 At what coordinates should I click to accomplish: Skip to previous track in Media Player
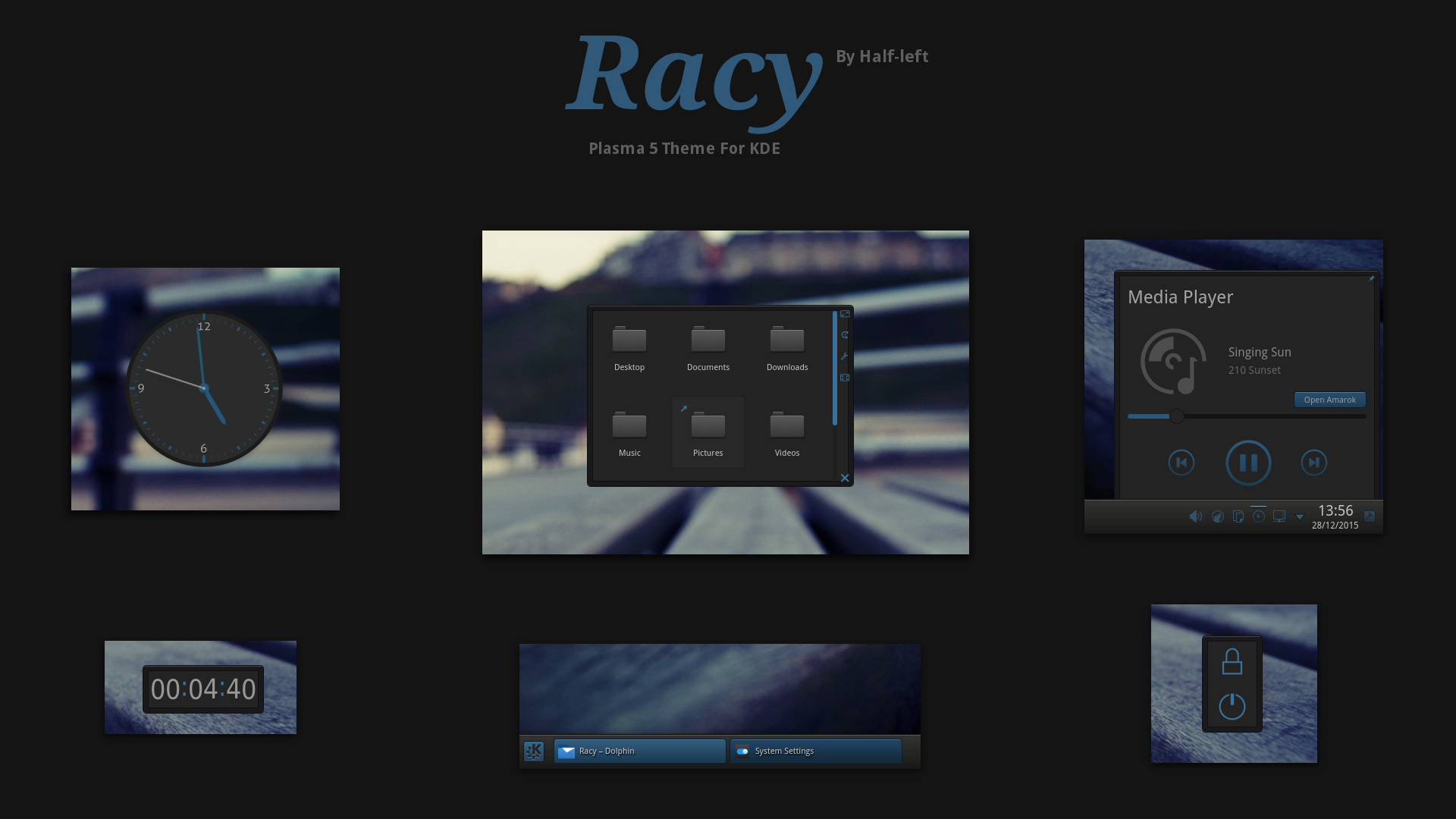1181,463
